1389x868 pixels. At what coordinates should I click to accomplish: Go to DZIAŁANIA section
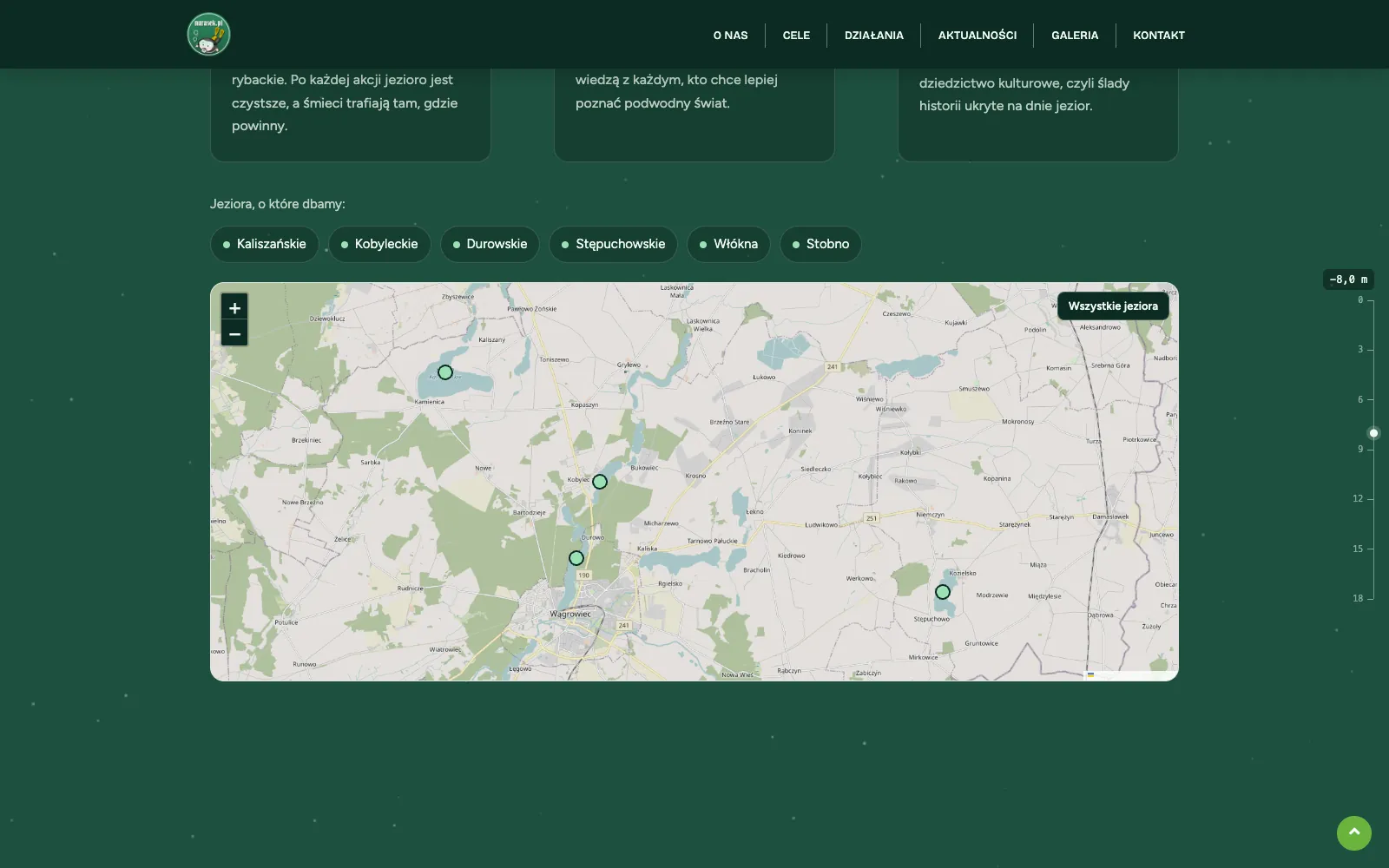click(x=873, y=36)
